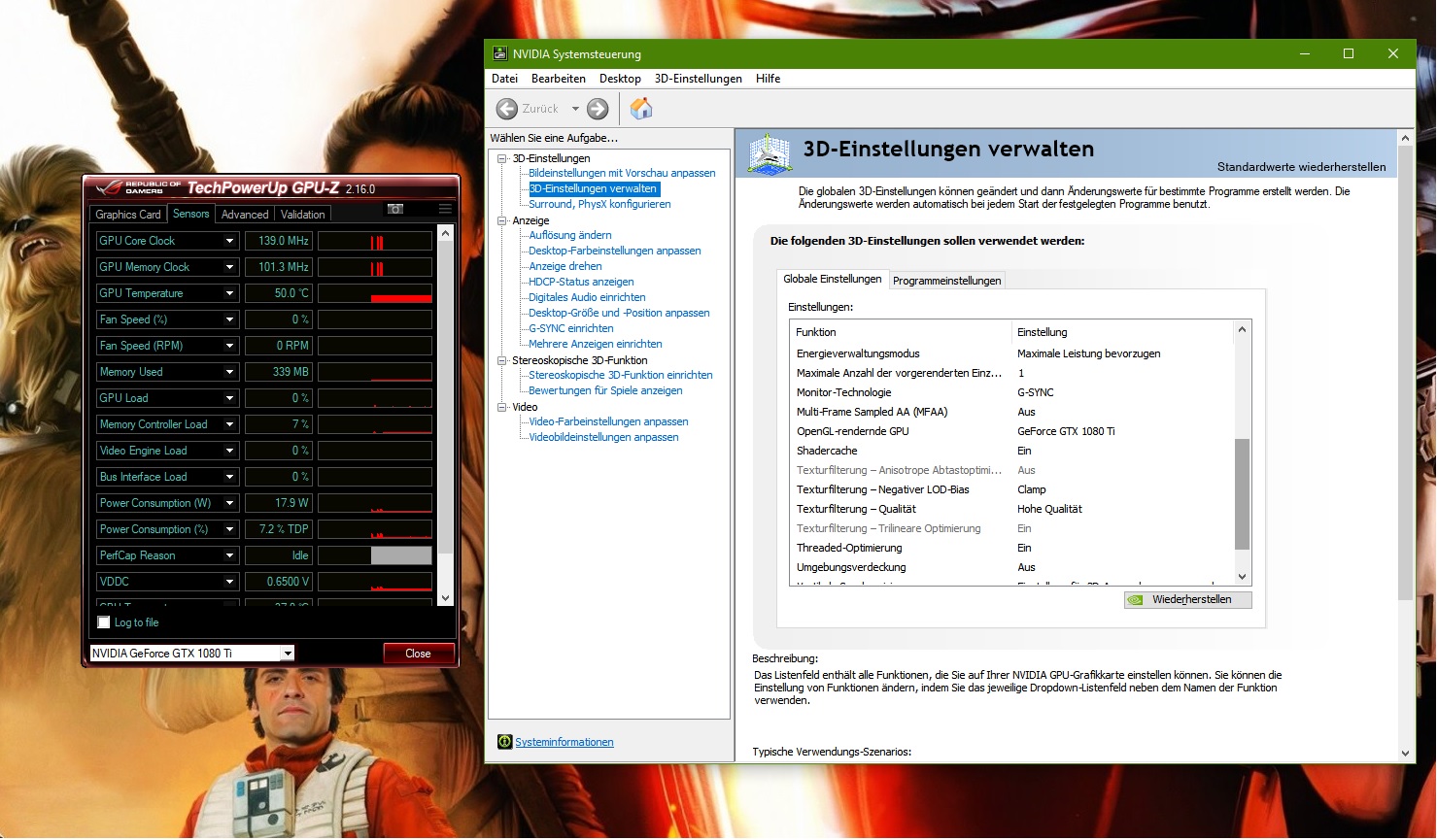
Task: Open the GPU-Z hamburger menu icon
Action: [445, 209]
